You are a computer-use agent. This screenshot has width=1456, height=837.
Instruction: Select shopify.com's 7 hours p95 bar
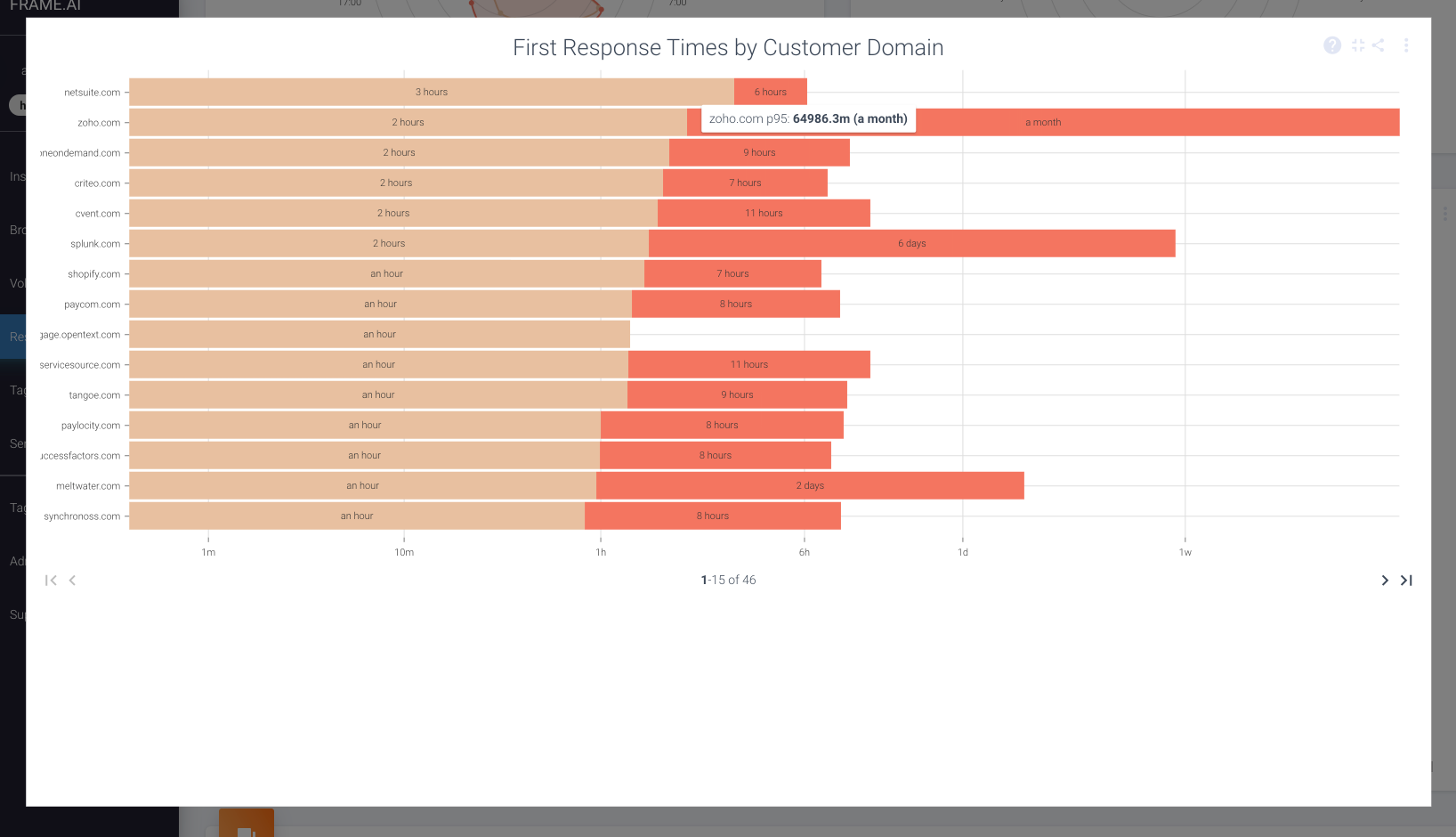tap(732, 273)
